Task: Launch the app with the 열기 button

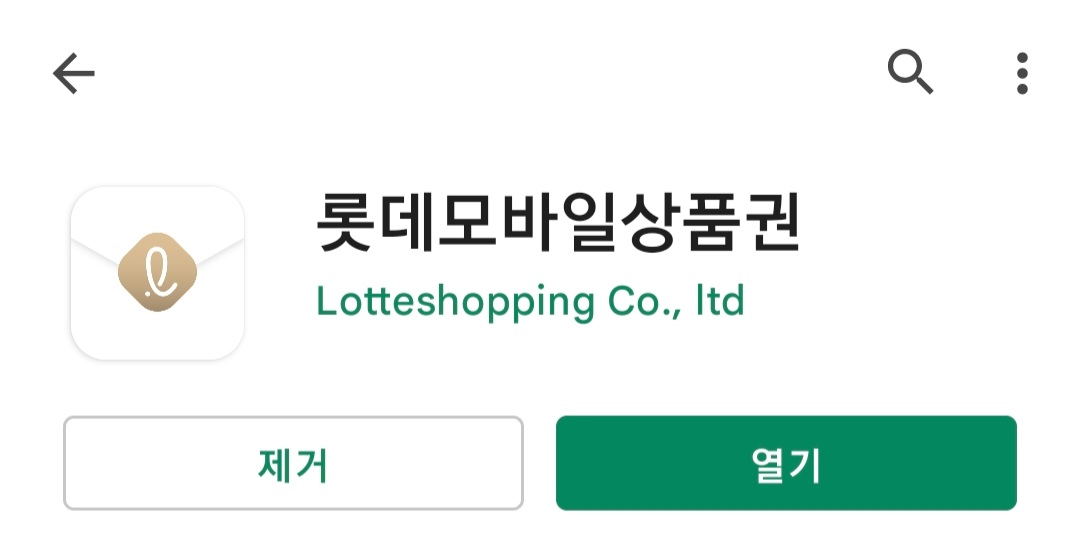Action: click(786, 463)
